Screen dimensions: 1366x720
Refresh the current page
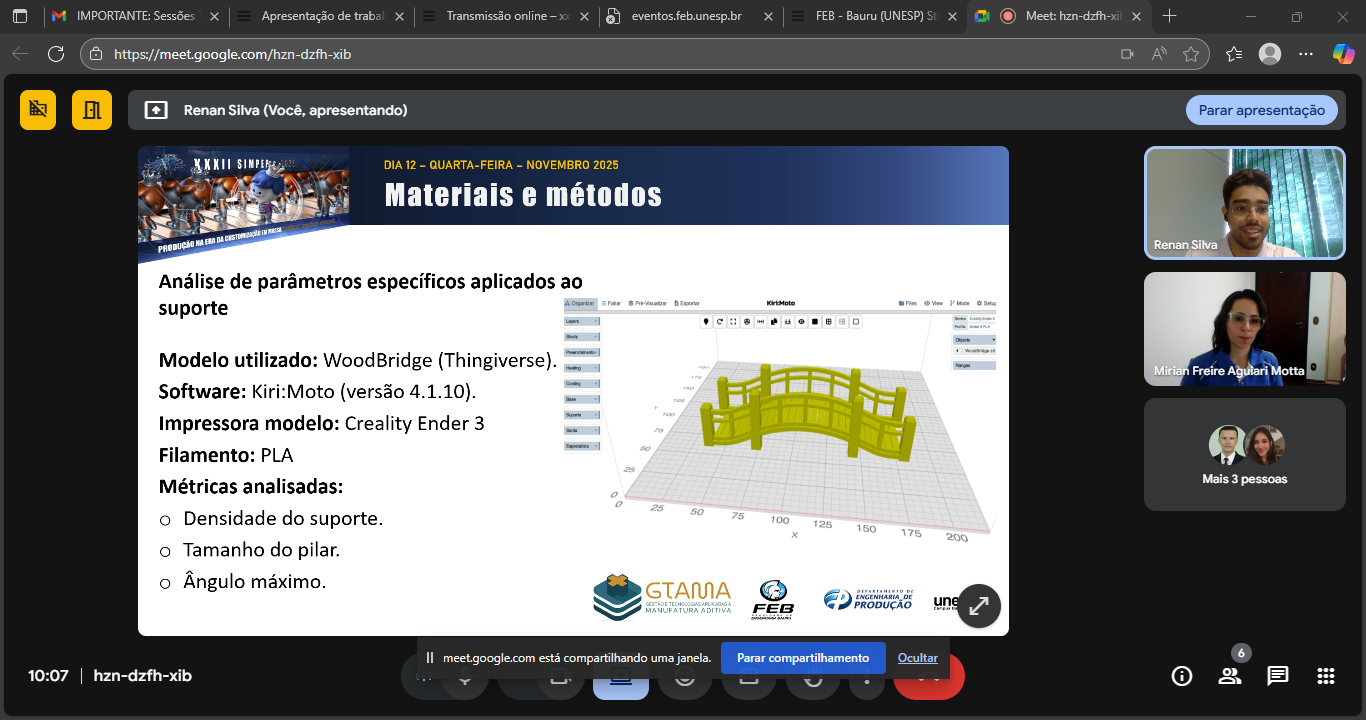click(56, 54)
